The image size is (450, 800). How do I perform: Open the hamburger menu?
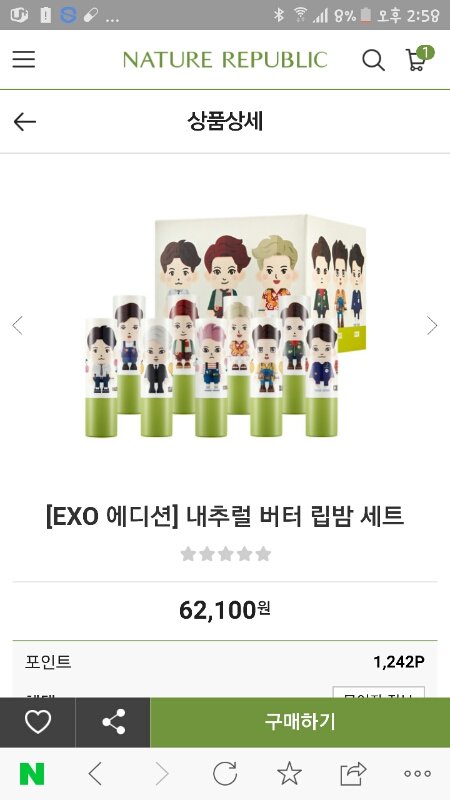click(x=24, y=60)
